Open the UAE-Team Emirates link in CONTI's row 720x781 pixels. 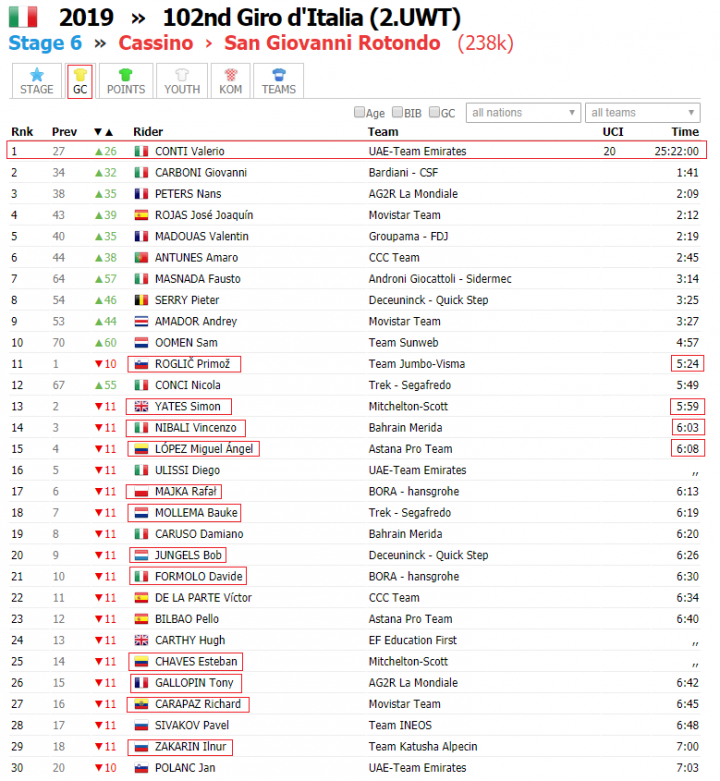click(417, 151)
